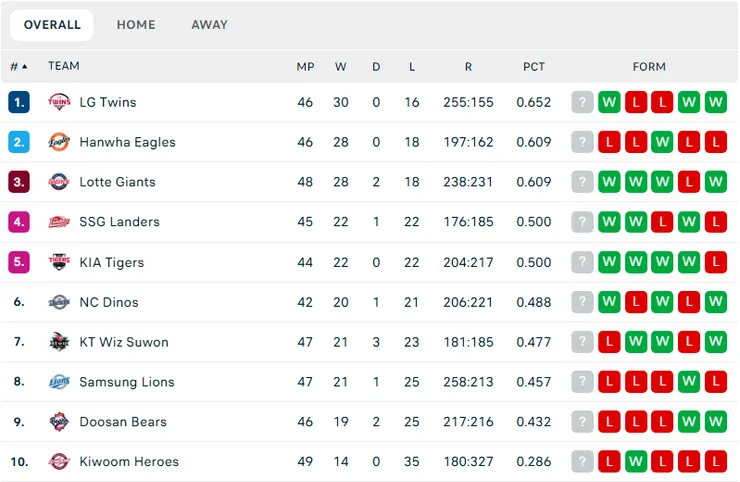
Task: Sort table by rank number column
Action: click(18, 67)
